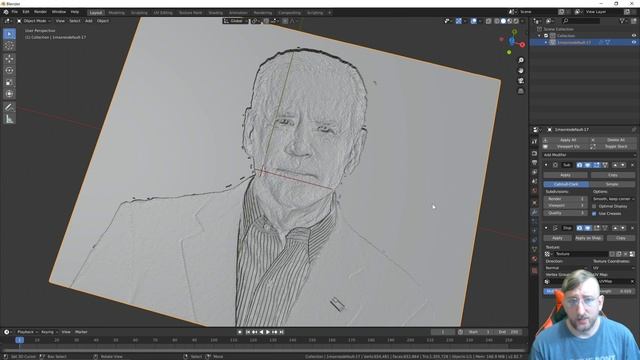
Task: Toggle the snapping magnet in header
Action: click(x=266, y=21)
